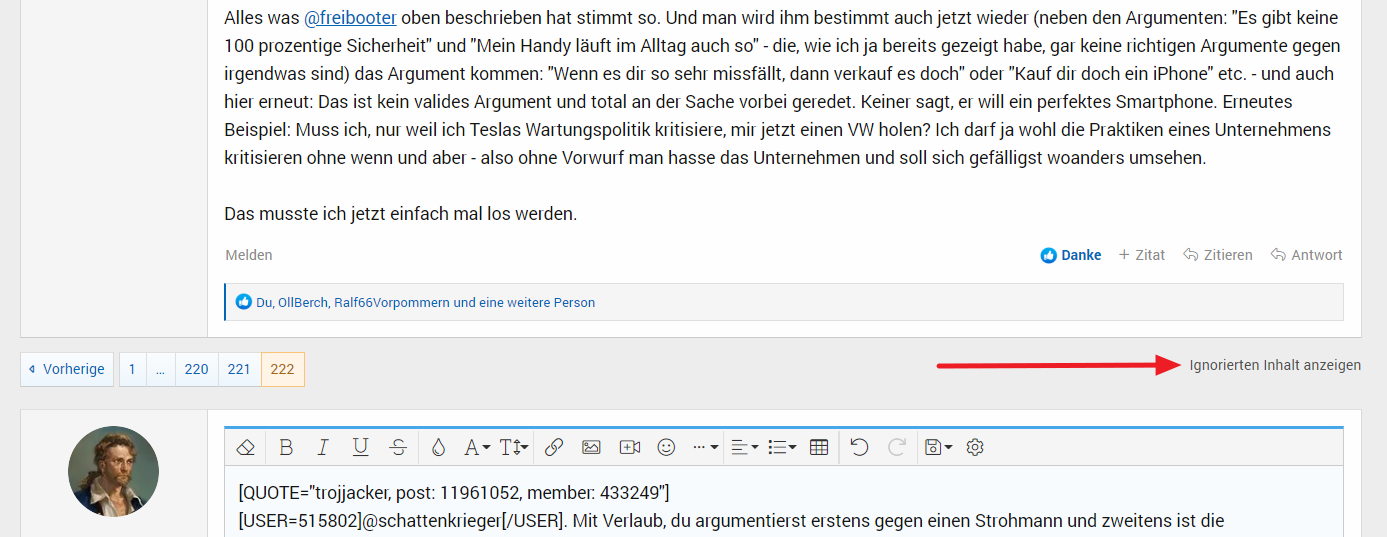Click the Melden report link
1387x537 pixels.
(x=249, y=255)
